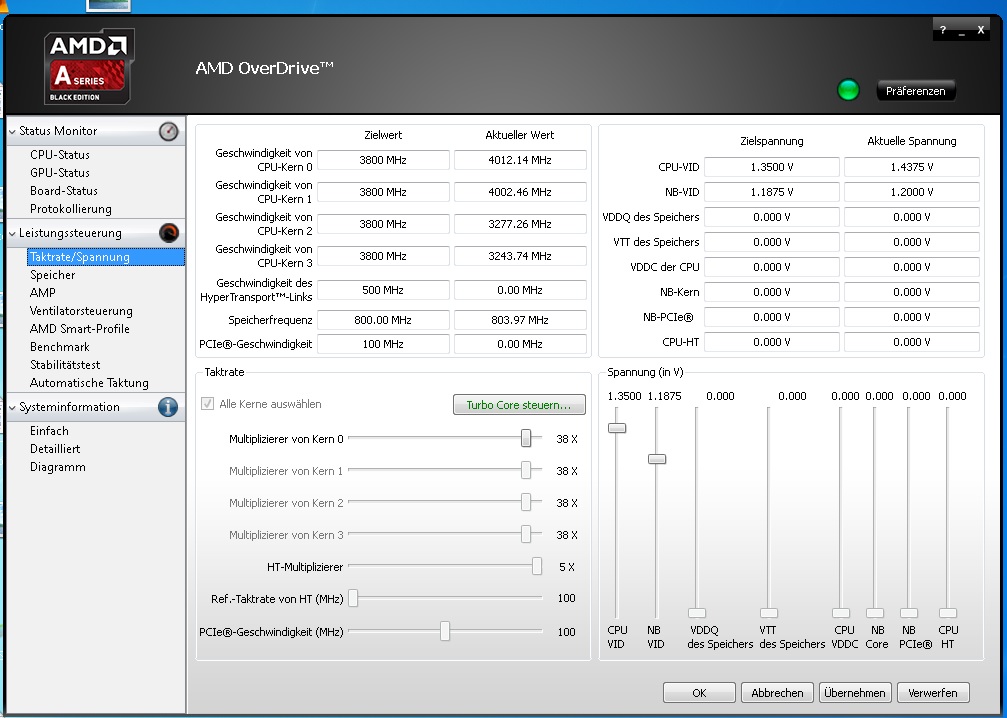Click HyperTransport-Links target 500 MHz field

coord(383,290)
